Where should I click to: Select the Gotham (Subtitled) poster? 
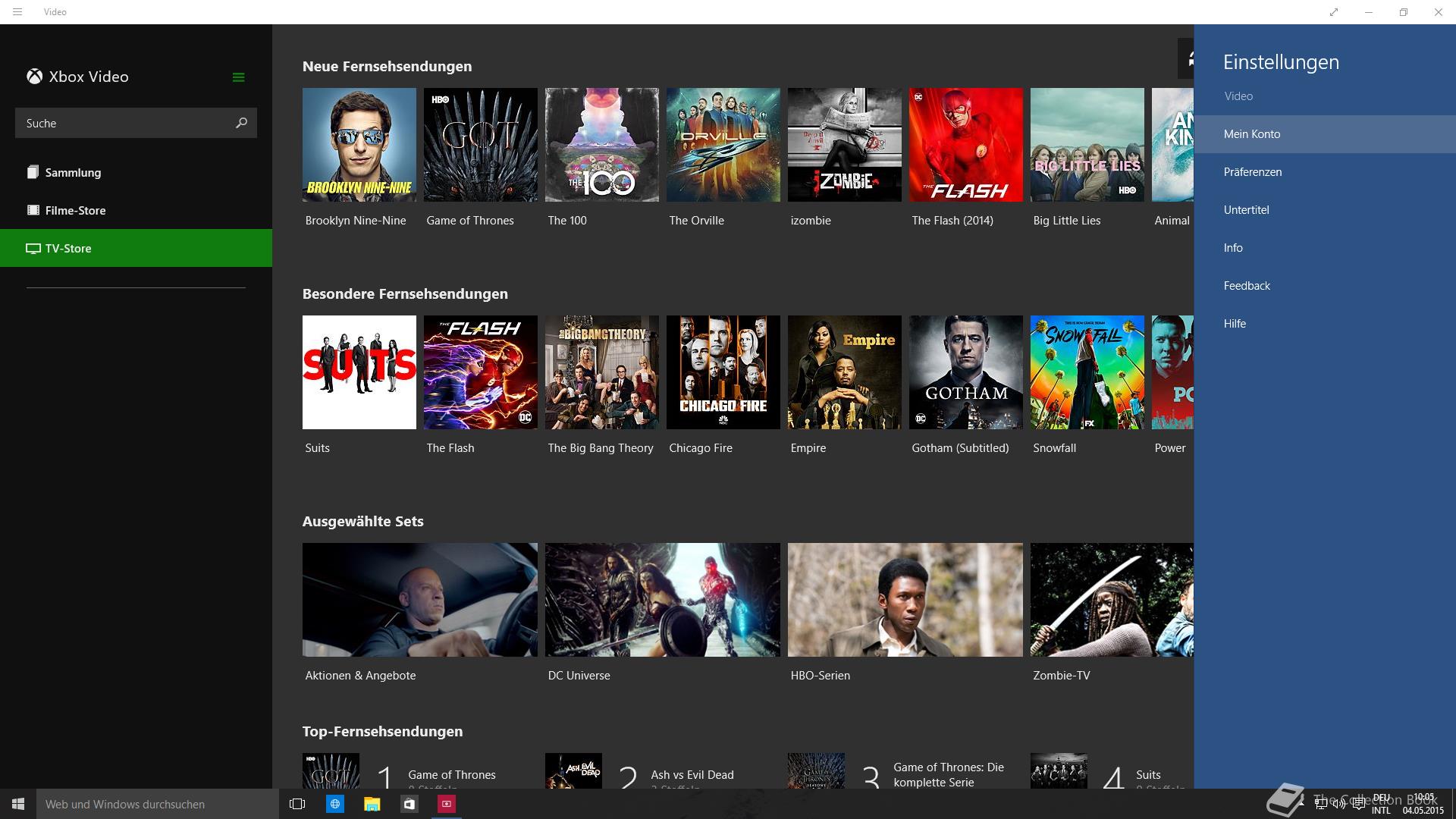(x=966, y=372)
